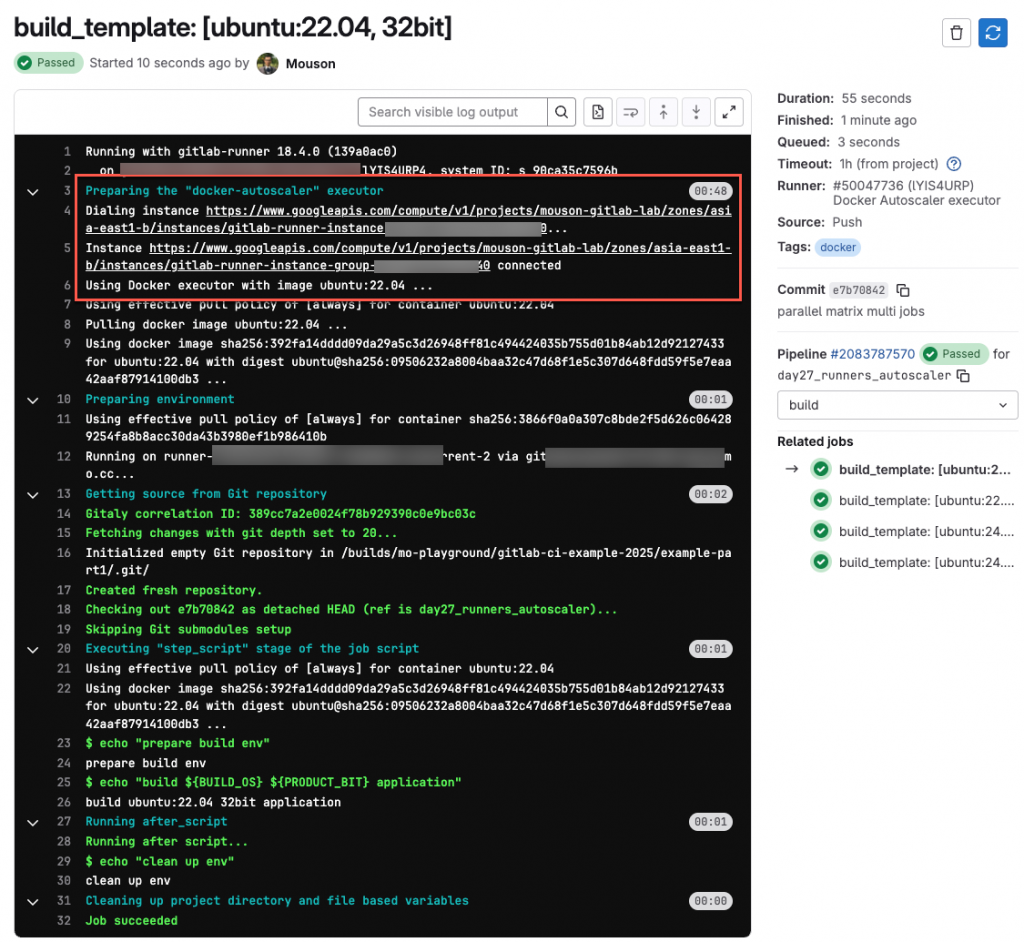
Task: Open third related job build_template: [ubuntu:24....
Action: click(927, 532)
